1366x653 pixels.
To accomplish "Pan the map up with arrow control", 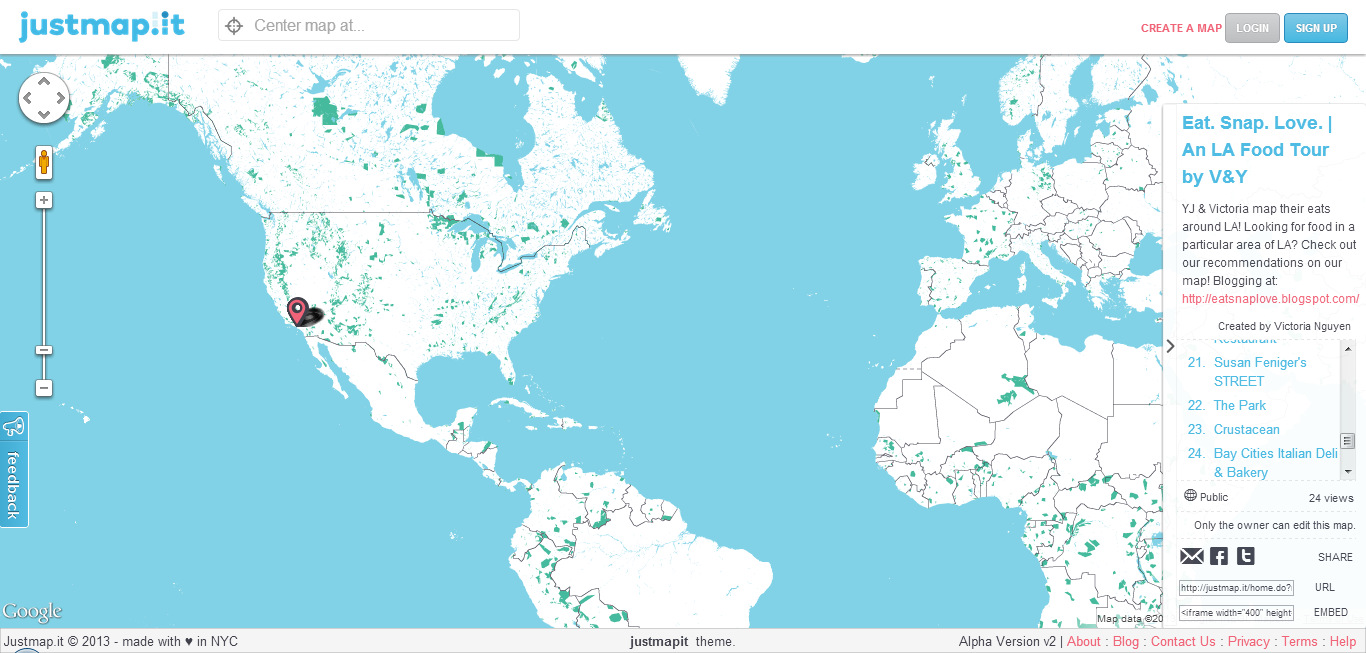I will point(44,83).
